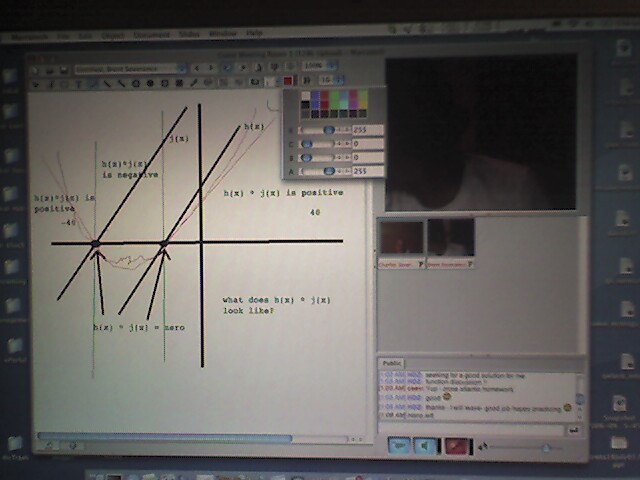This screenshot has height=480, width=640.
Task: Pick the filled rectangle tool
Action: (179, 83)
